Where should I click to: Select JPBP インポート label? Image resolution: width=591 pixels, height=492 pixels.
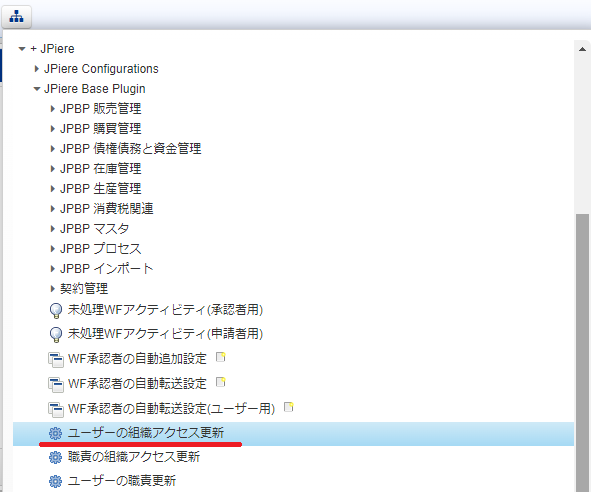coord(107,268)
